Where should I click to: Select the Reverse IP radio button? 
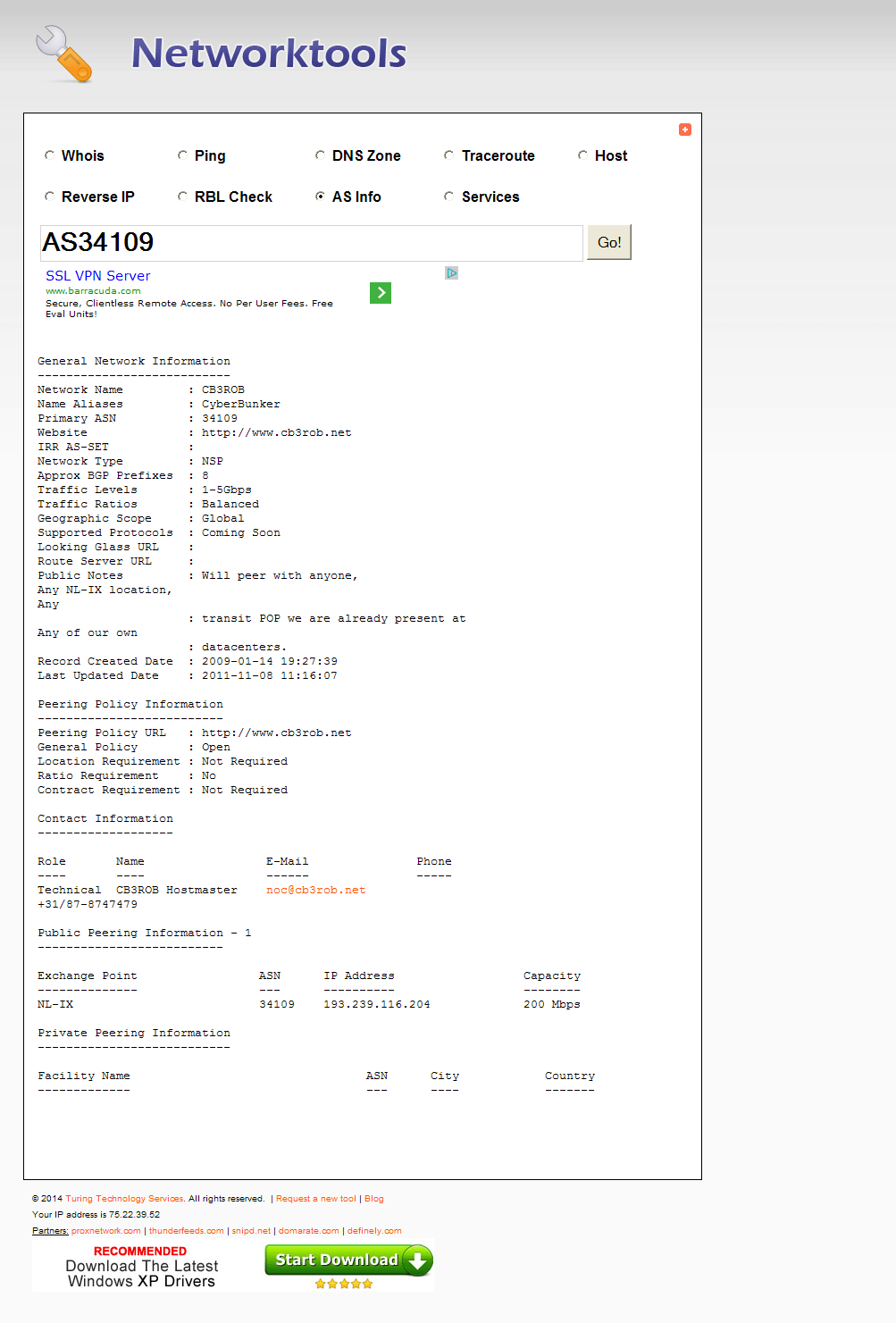click(49, 197)
